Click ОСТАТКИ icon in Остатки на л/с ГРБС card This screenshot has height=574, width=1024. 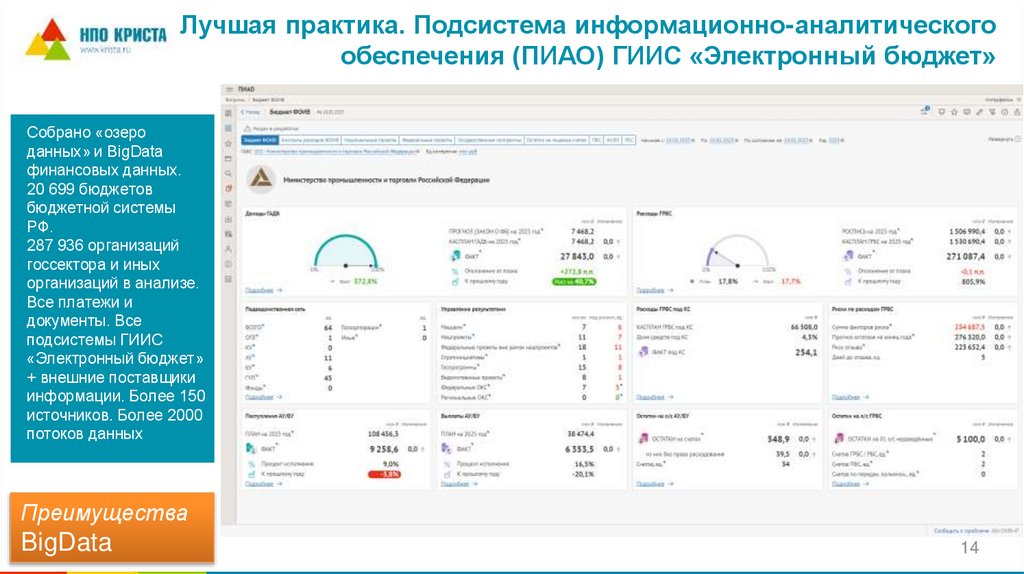pyautogui.click(x=839, y=439)
